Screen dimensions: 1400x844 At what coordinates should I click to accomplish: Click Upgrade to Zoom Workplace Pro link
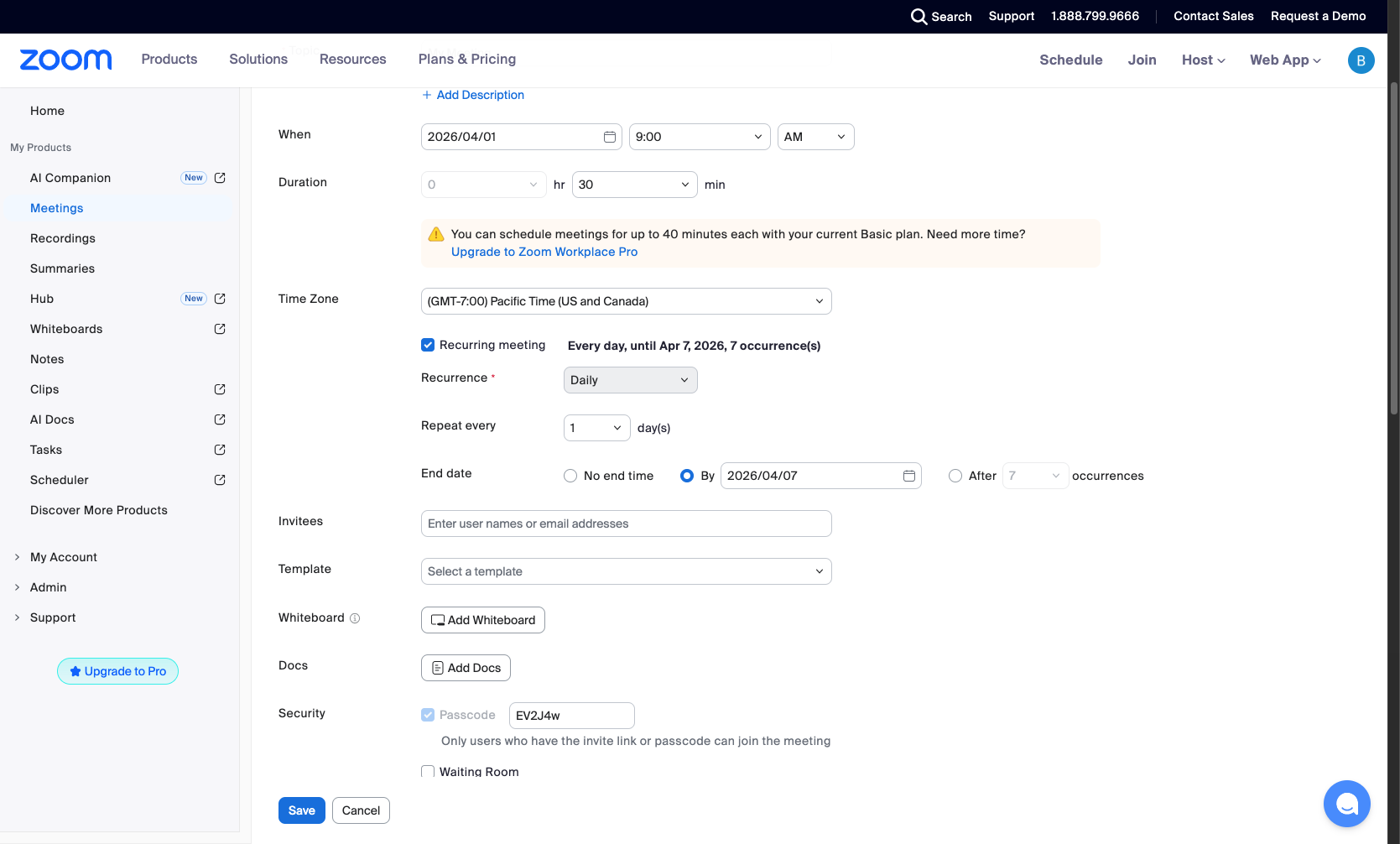[x=544, y=252]
